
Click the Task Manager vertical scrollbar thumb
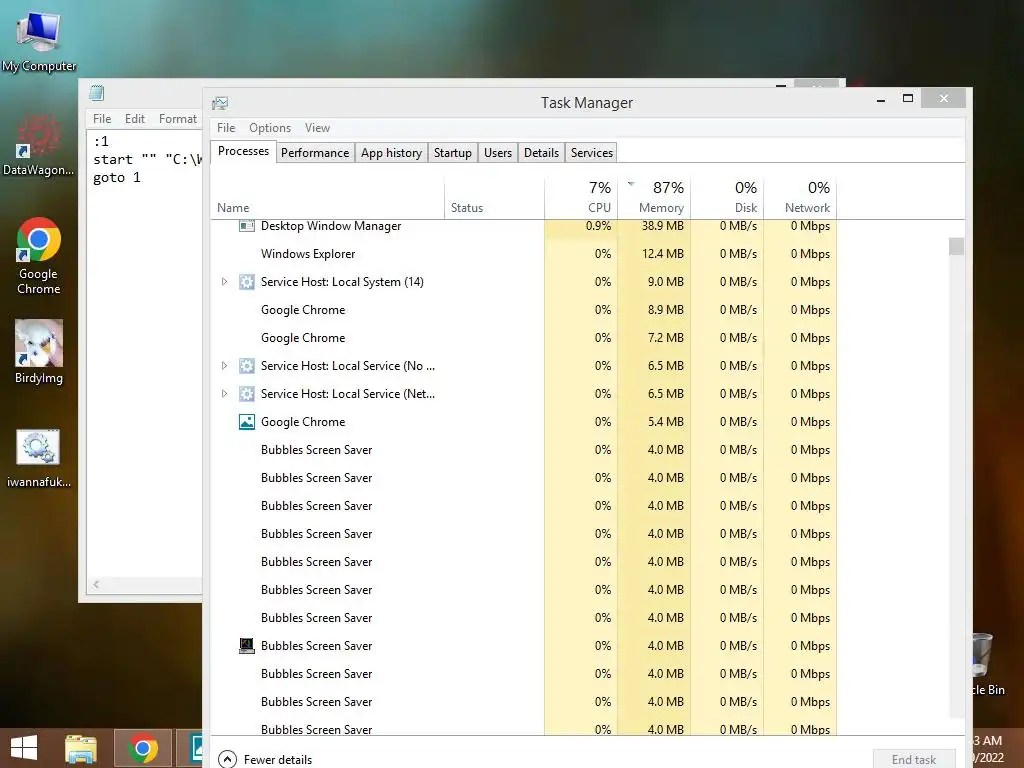tap(957, 246)
